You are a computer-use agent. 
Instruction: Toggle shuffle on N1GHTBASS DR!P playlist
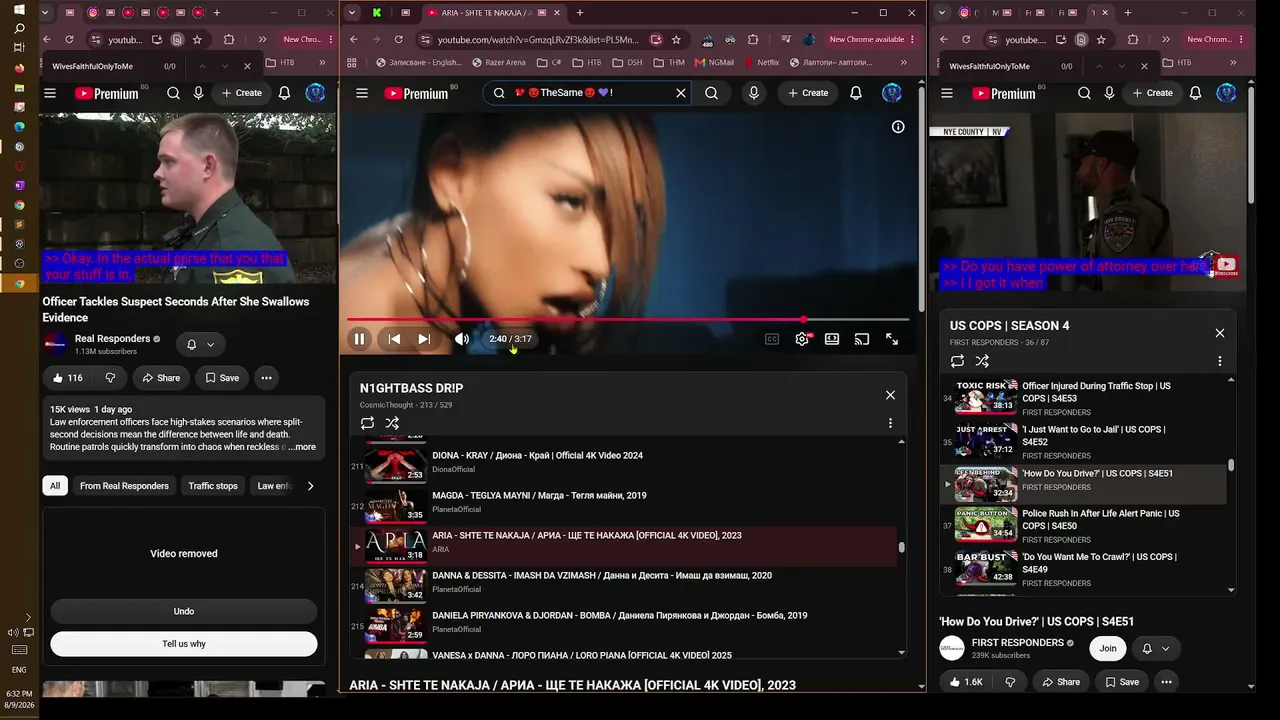(x=392, y=423)
